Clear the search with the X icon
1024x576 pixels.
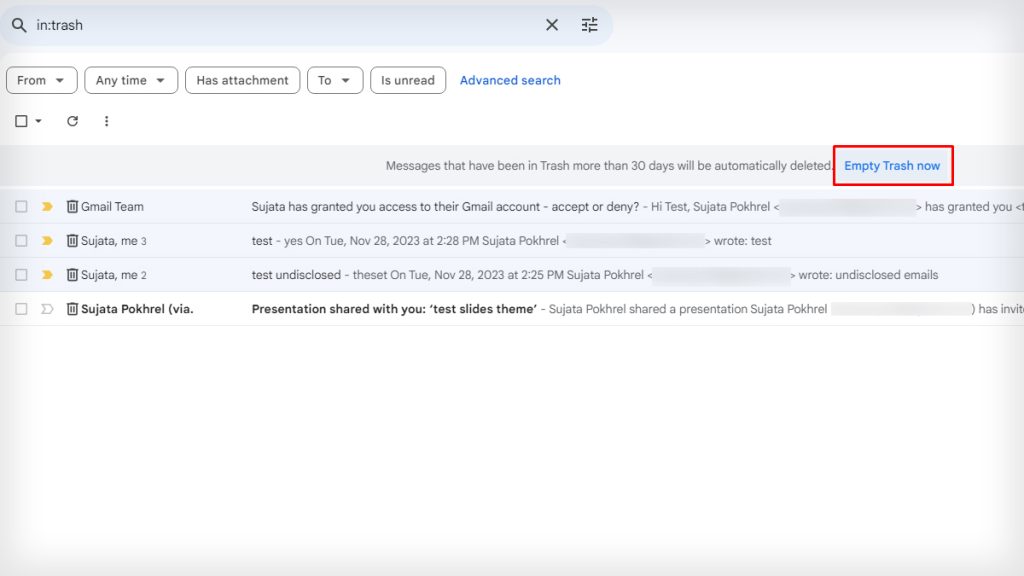pyautogui.click(x=552, y=25)
